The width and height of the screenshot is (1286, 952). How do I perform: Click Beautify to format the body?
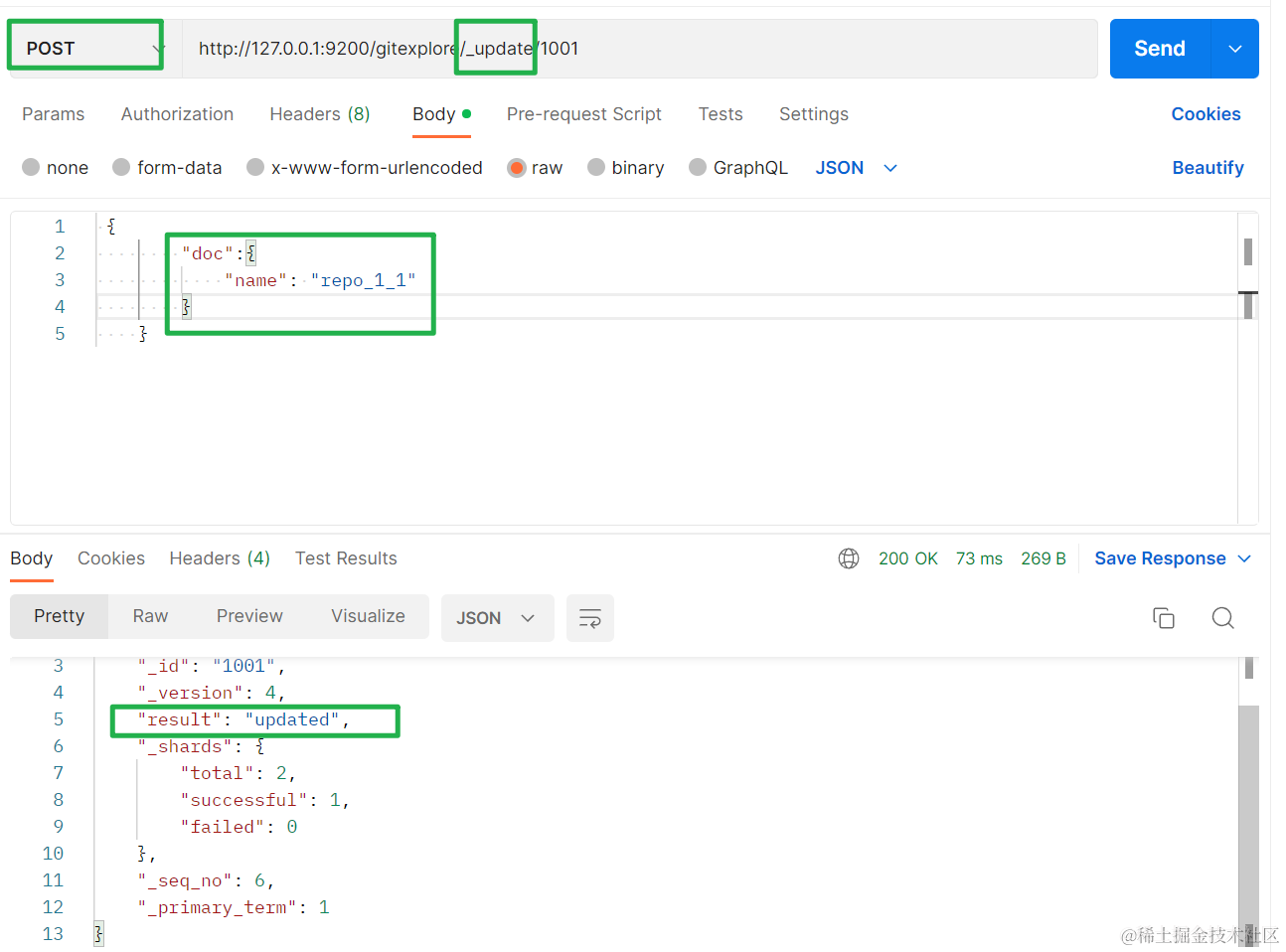point(1208,168)
